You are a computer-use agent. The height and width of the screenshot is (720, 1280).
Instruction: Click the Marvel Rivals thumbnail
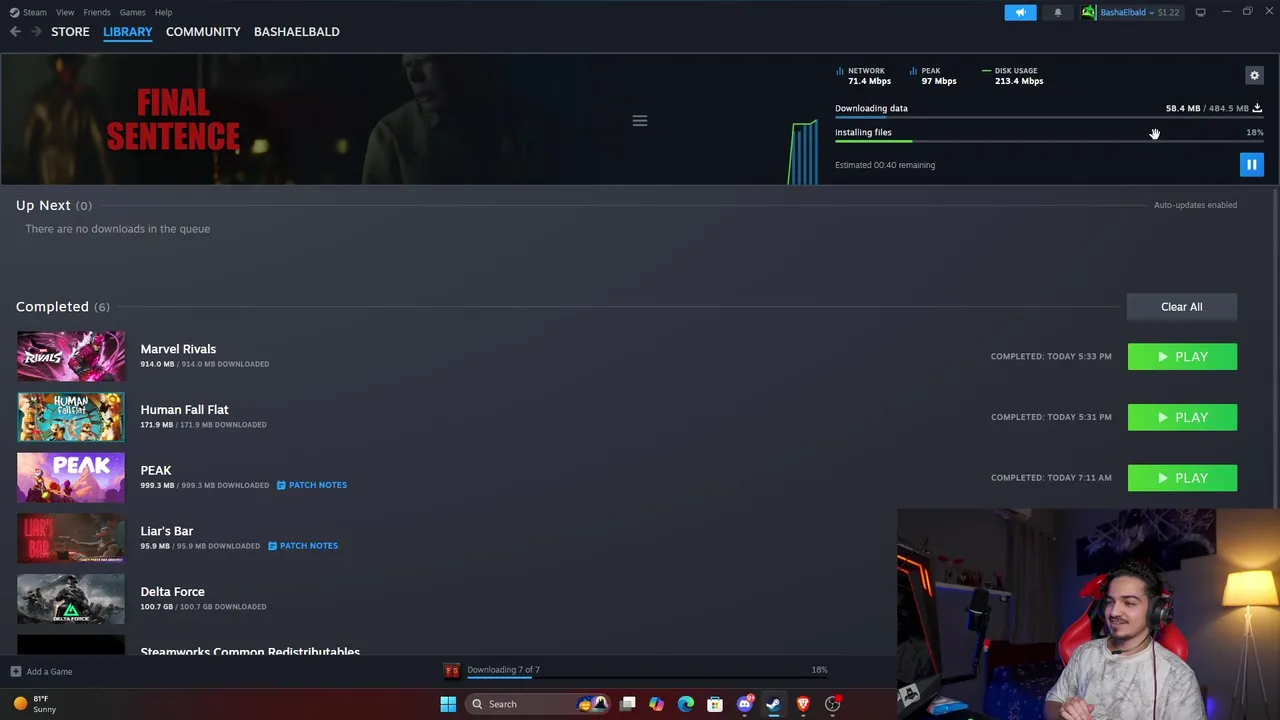tap(71, 356)
